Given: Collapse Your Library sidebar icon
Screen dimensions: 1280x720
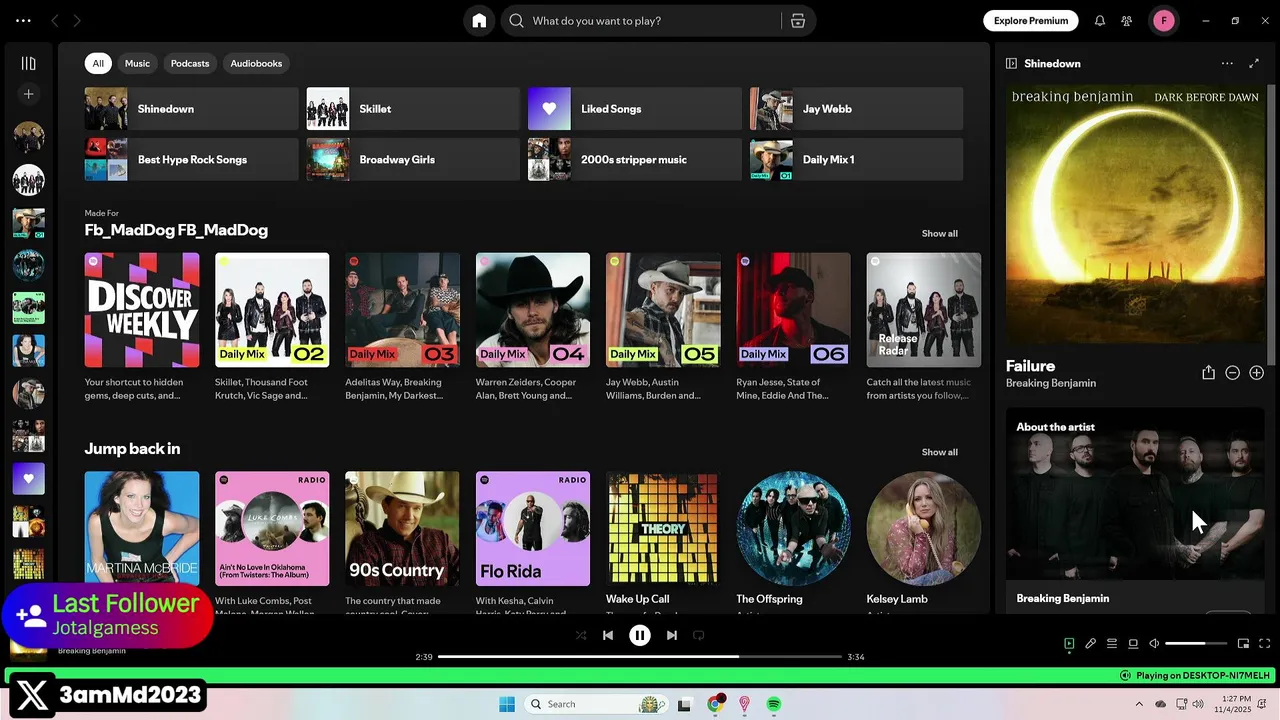Looking at the screenshot, I should tap(28, 63).
